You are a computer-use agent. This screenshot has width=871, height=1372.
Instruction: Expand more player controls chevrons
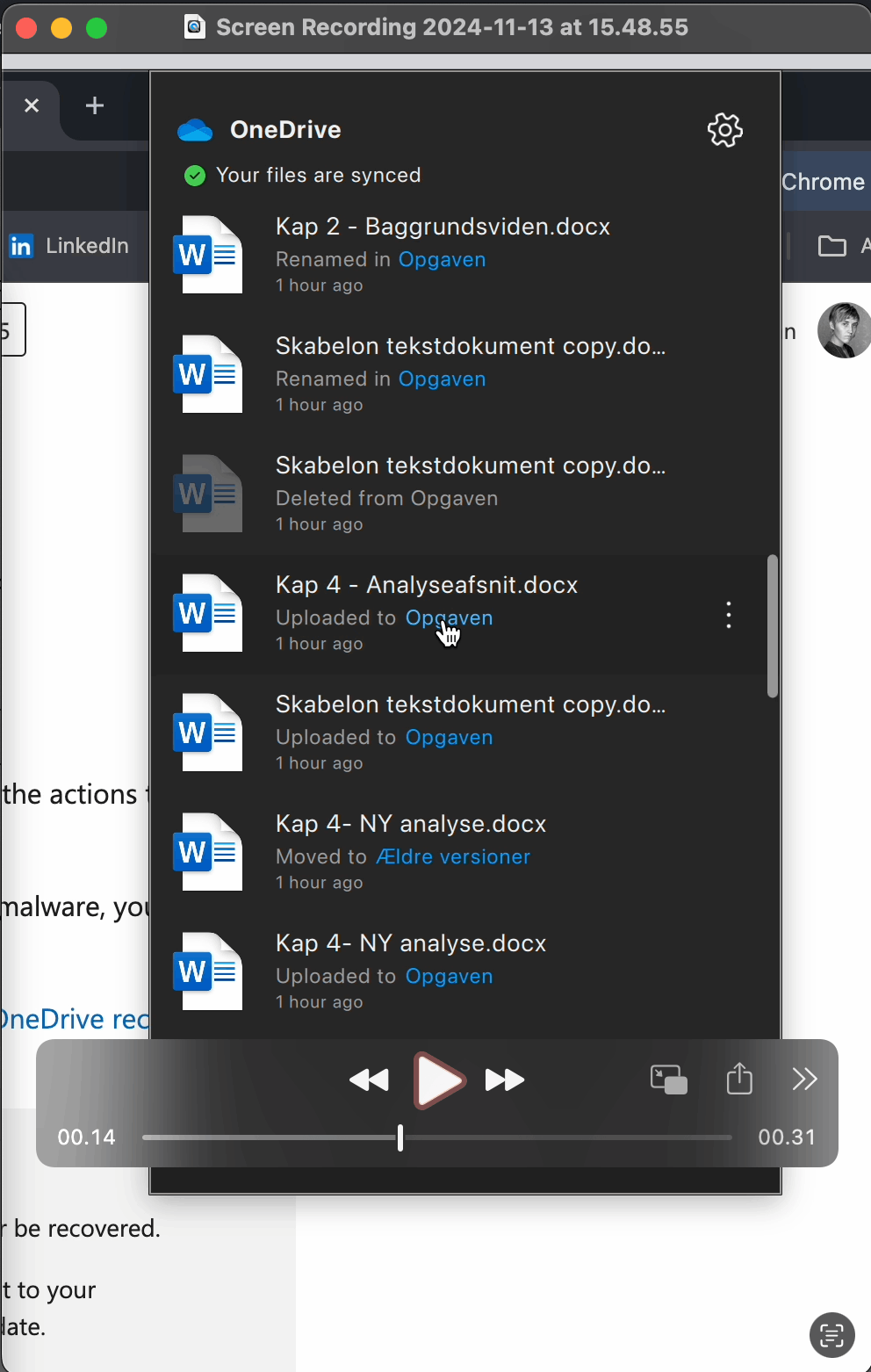tap(805, 1079)
